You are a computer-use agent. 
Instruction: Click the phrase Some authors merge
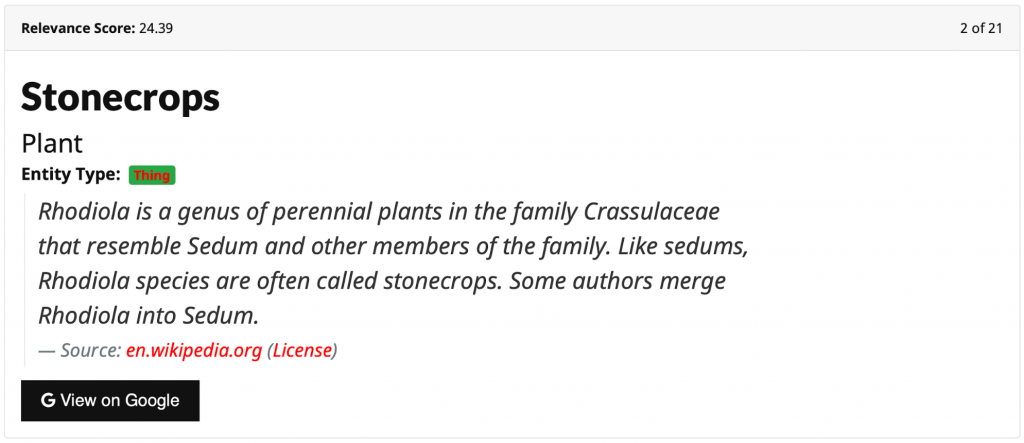tap(618, 282)
